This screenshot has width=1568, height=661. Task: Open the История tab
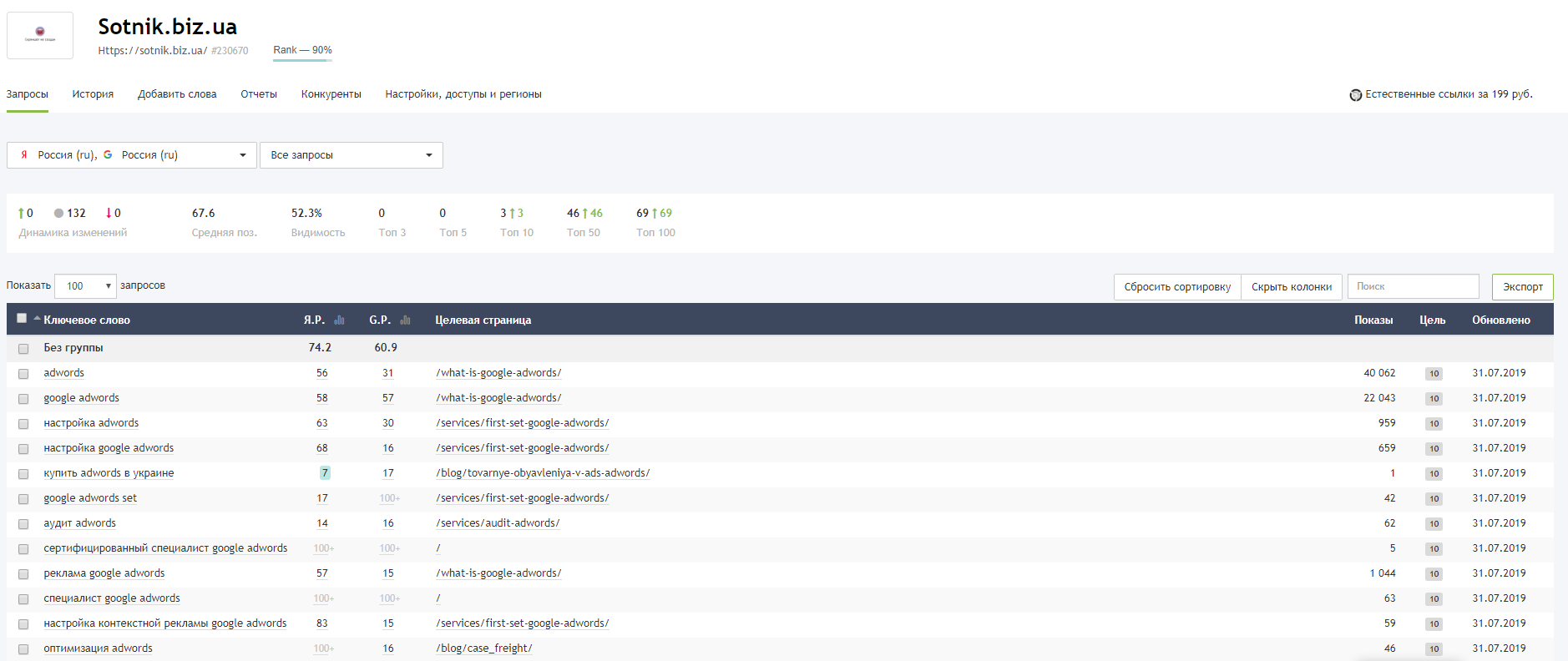(93, 94)
